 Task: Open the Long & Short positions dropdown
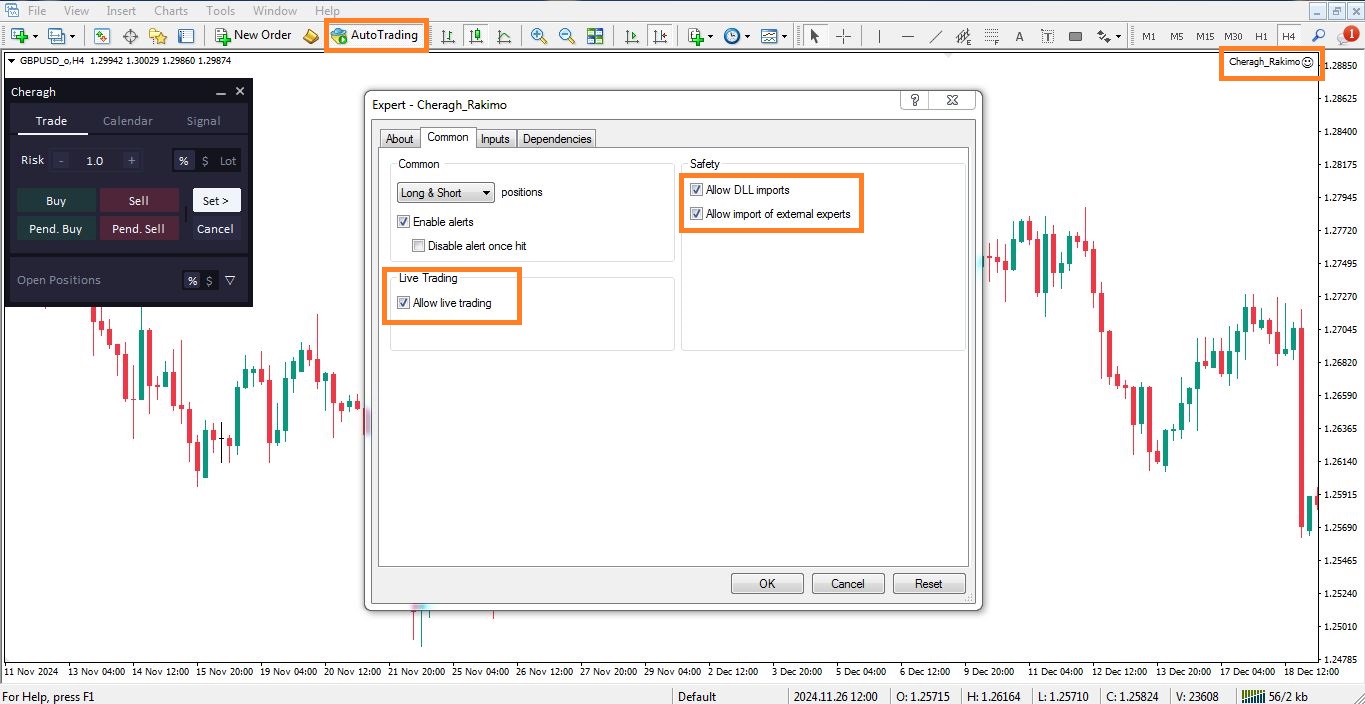tap(445, 193)
